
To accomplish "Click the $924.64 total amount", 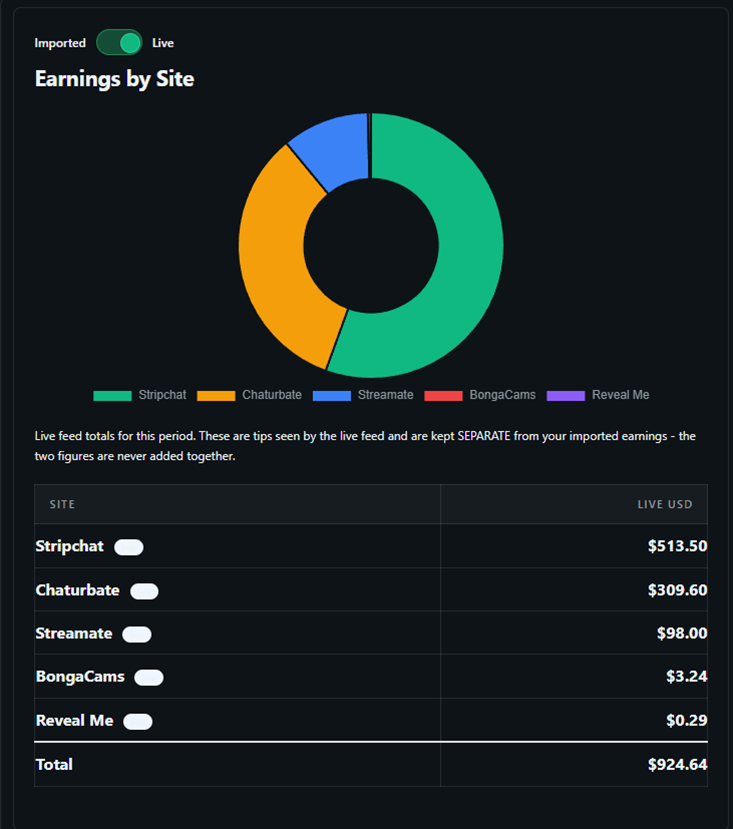I will pyautogui.click(x=677, y=764).
